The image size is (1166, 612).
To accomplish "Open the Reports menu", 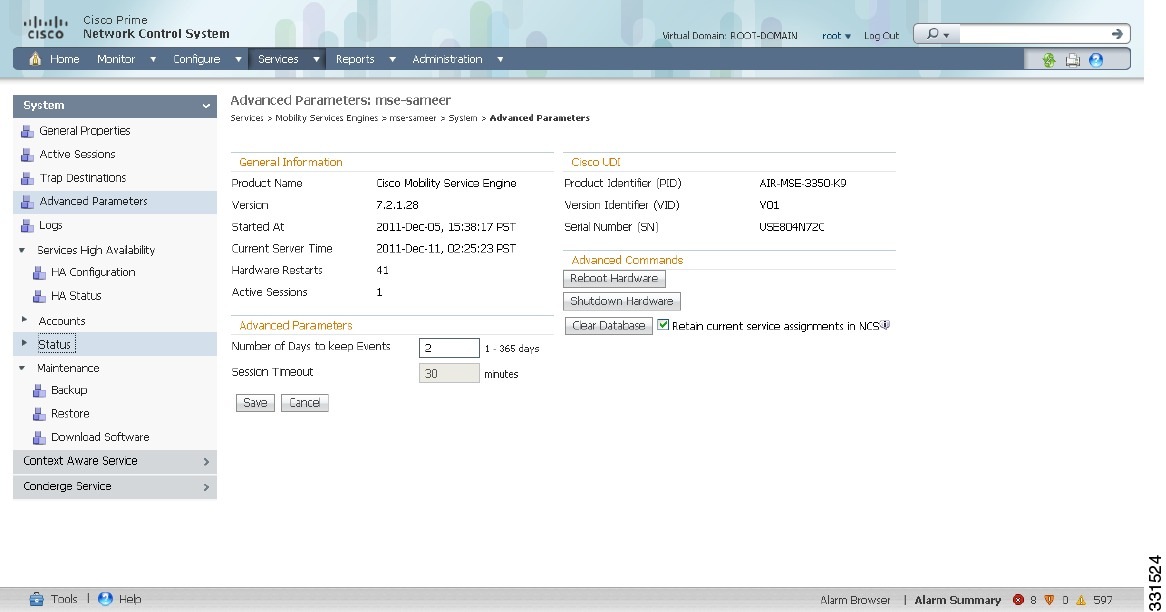I will [x=355, y=59].
